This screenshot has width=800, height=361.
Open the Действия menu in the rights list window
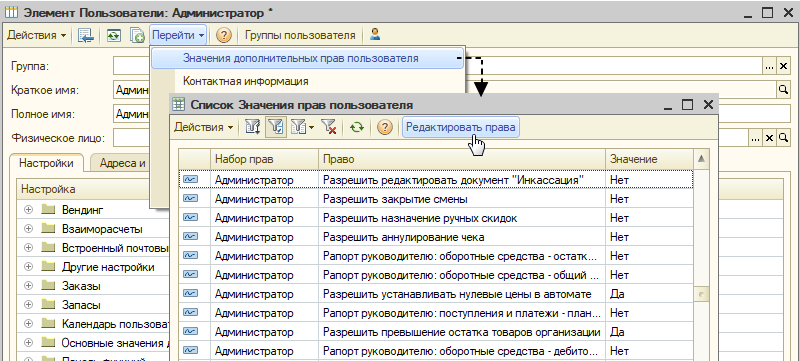[204, 127]
